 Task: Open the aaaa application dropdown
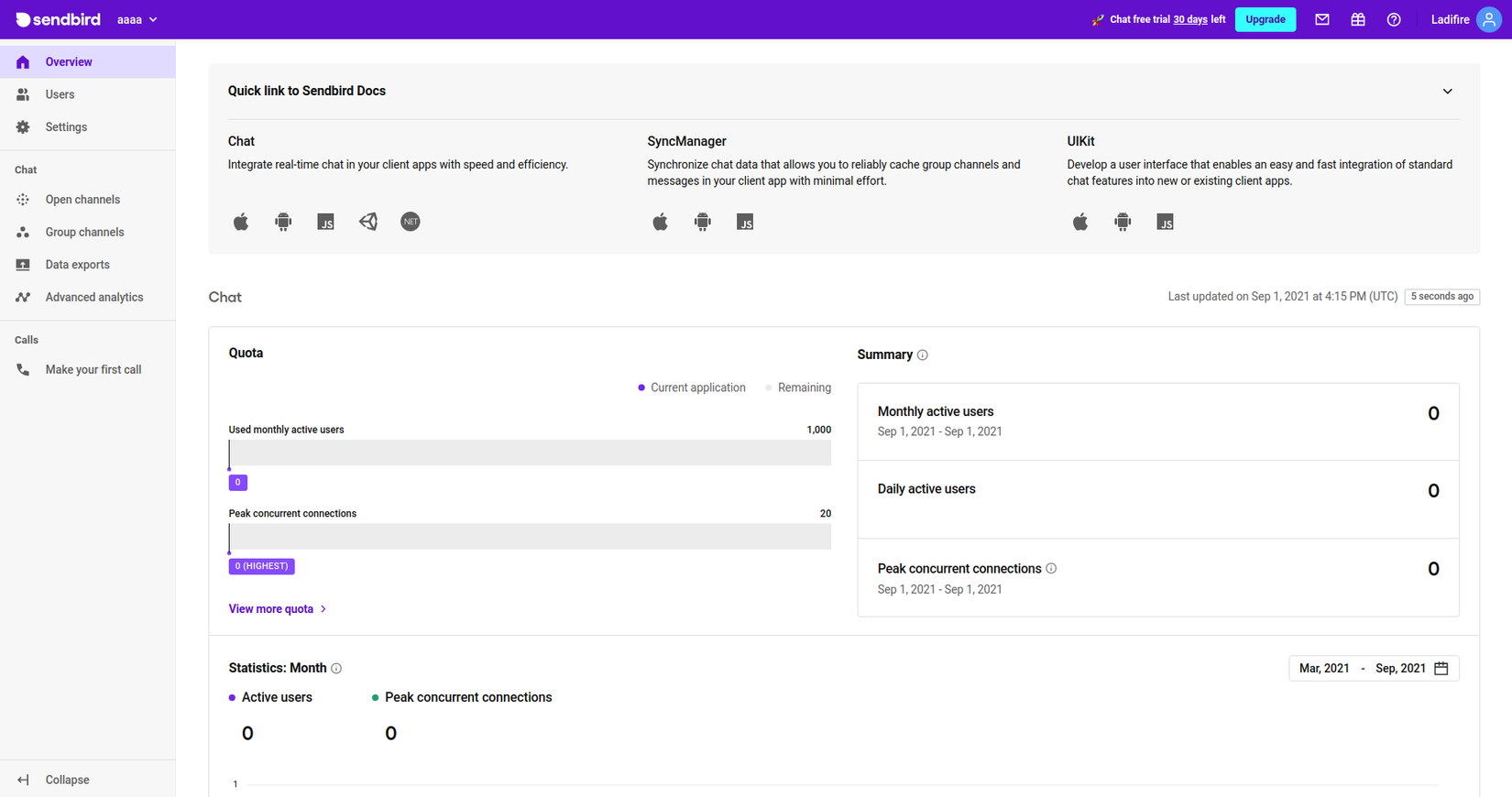[x=137, y=19]
